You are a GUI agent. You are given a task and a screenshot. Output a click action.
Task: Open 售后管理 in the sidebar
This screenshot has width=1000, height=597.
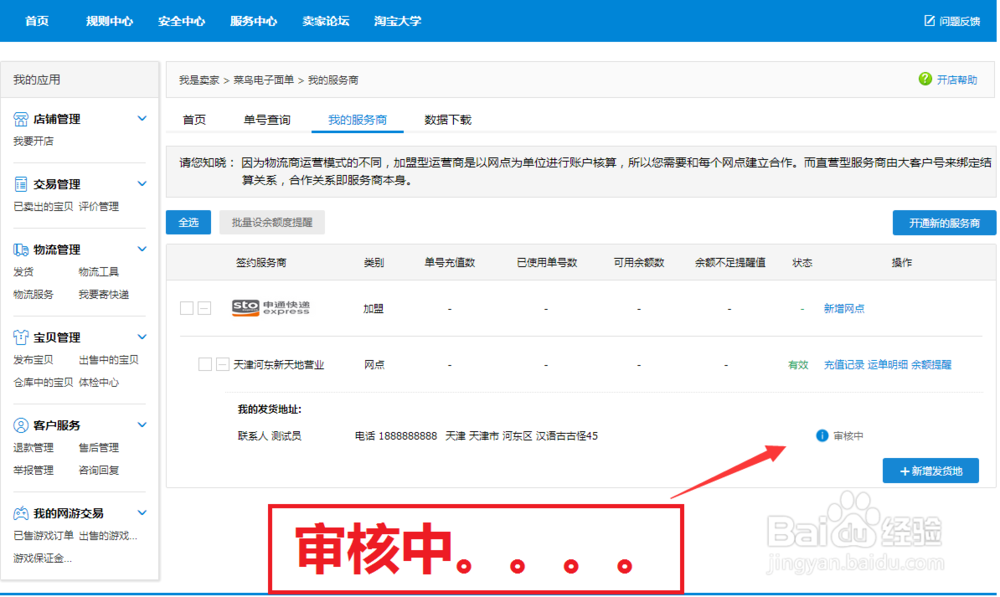(x=99, y=448)
